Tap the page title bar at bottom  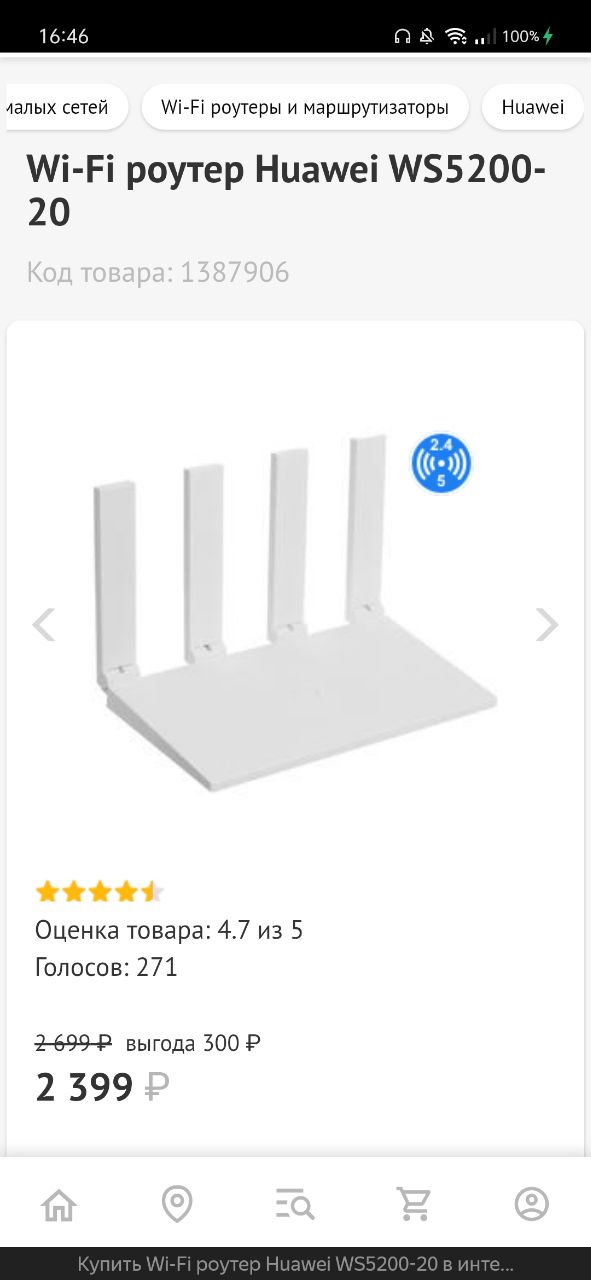point(295,1264)
